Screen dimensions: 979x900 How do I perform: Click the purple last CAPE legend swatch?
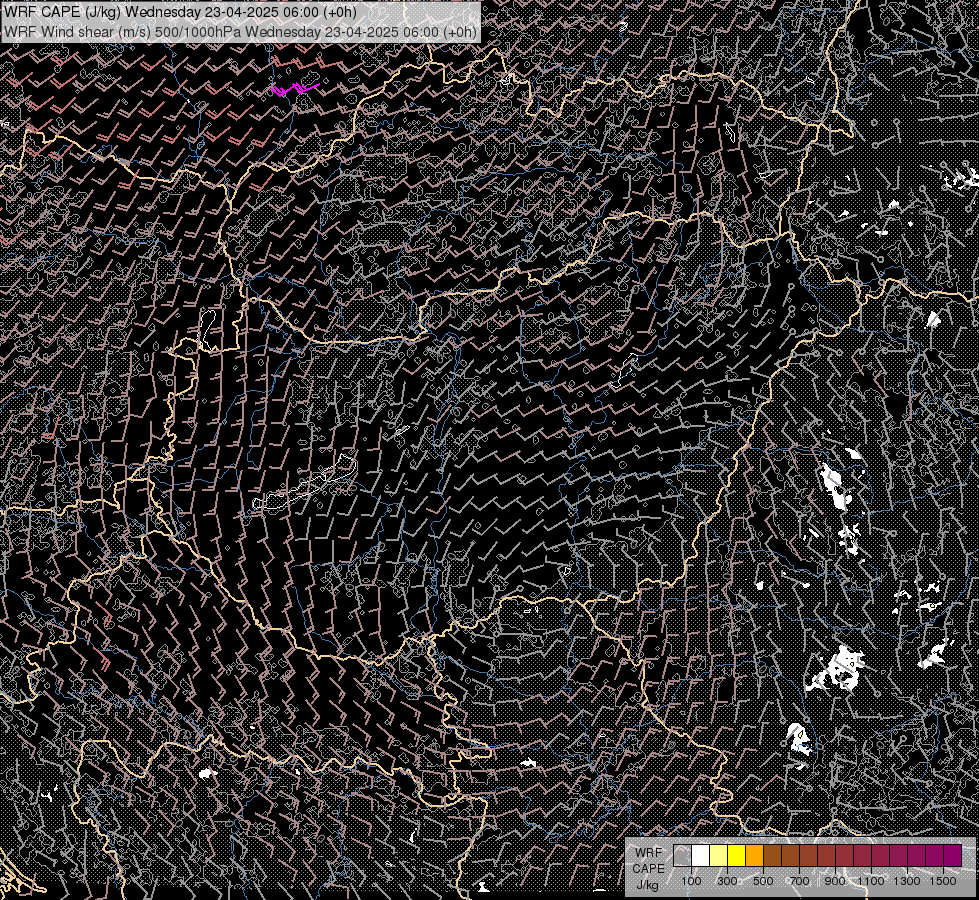point(953,856)
